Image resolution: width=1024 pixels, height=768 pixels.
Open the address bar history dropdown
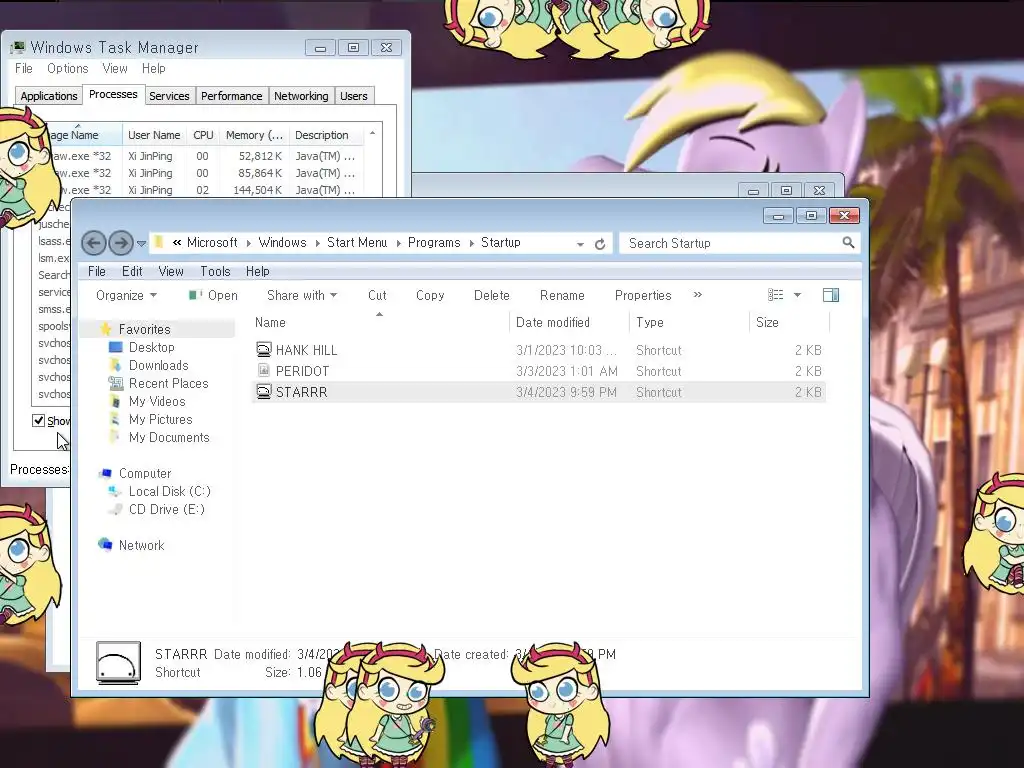580,244
